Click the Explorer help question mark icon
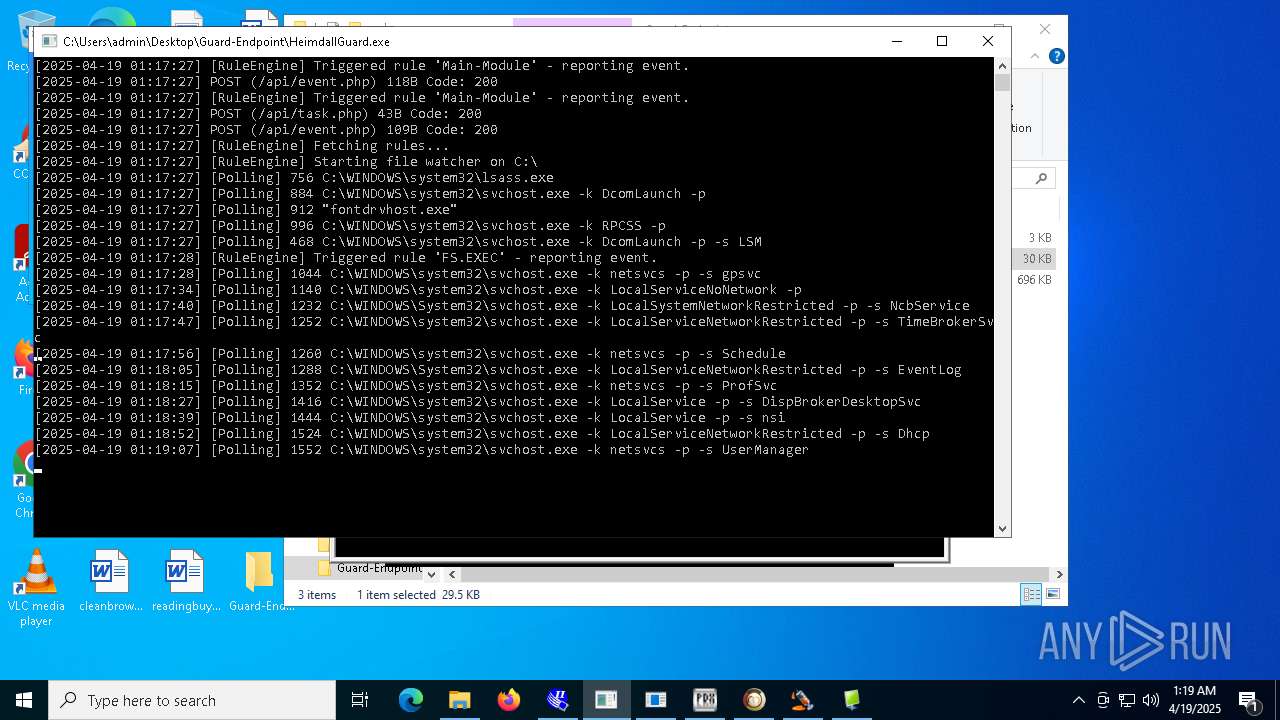 tap(1056, 56)
